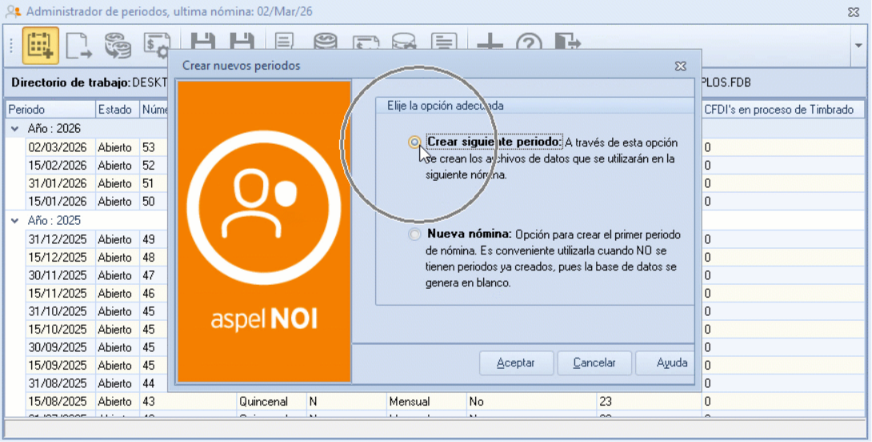Screen dimensions: 872x442
Task: Click Abierto in the 31/12/2025 row
Action: point(115,240)
